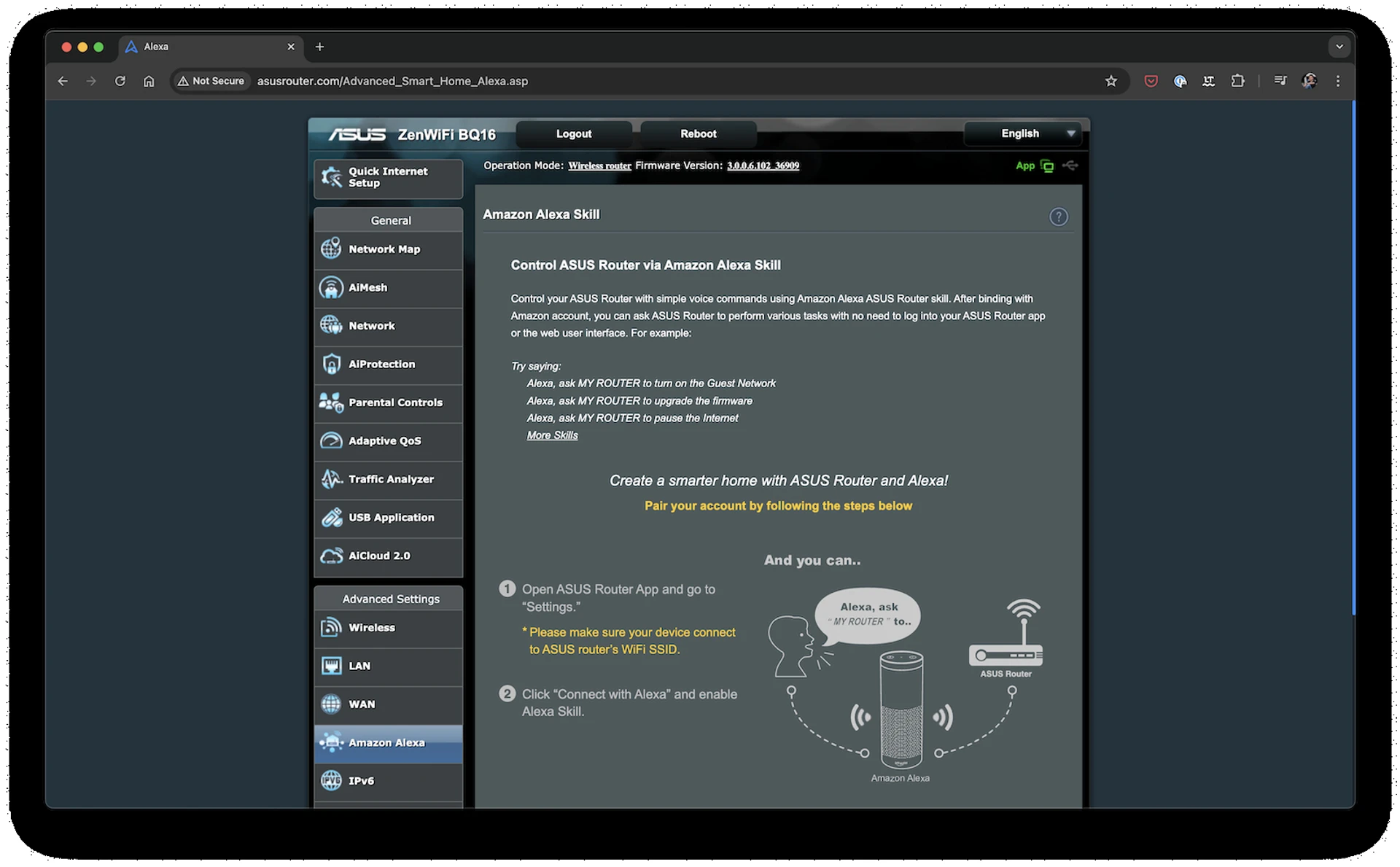Click the USB status icon
This screenshot has height=867, width=1400.
[1070, 166]
